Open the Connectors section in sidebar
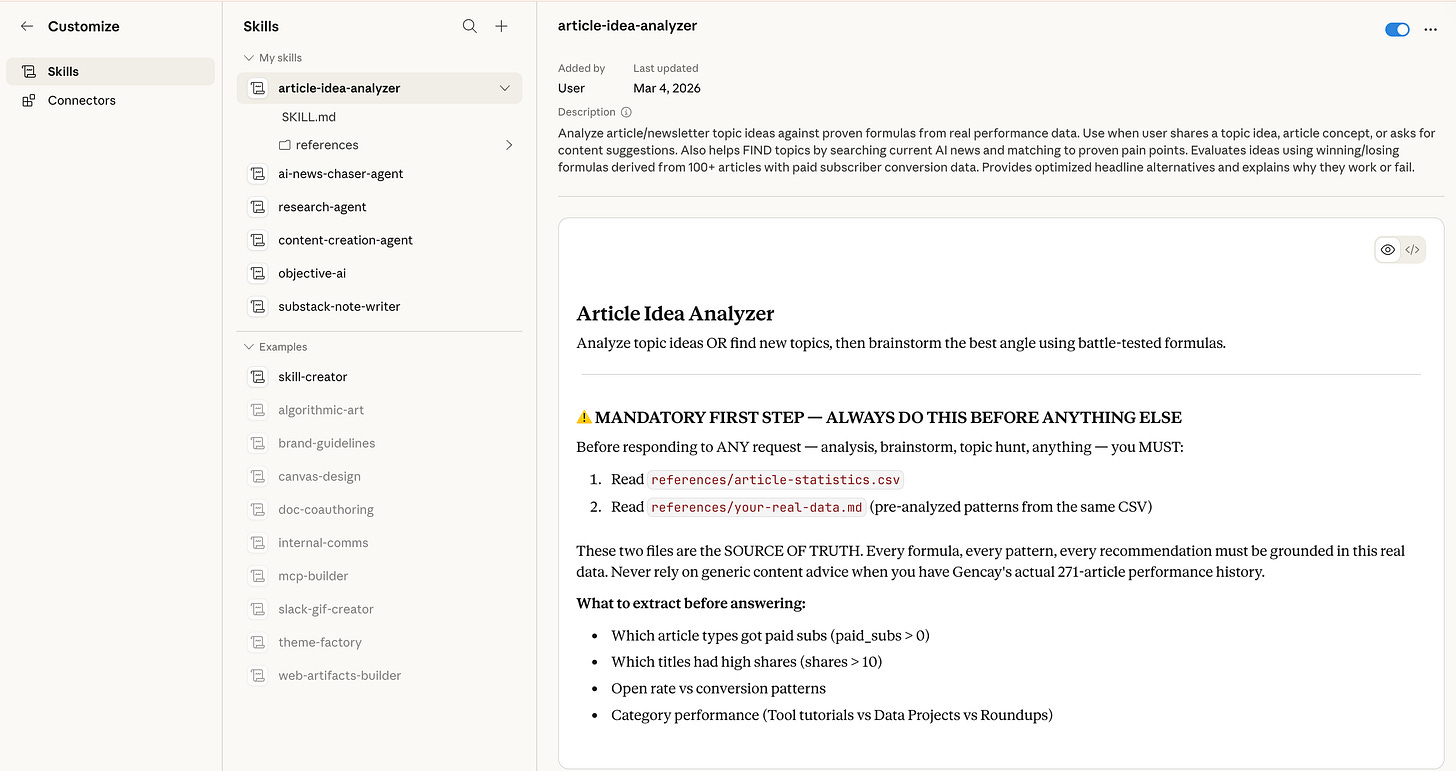Image resolution: width=1456 pixels, height=771 pixels. point(110,100)
